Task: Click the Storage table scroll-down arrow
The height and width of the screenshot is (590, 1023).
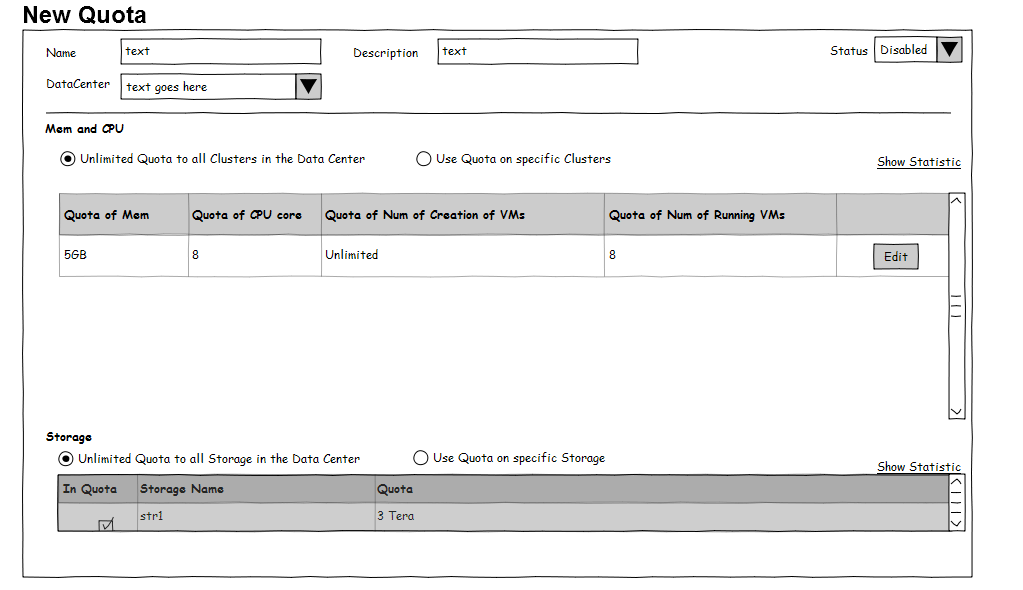Action: point(956,522)
